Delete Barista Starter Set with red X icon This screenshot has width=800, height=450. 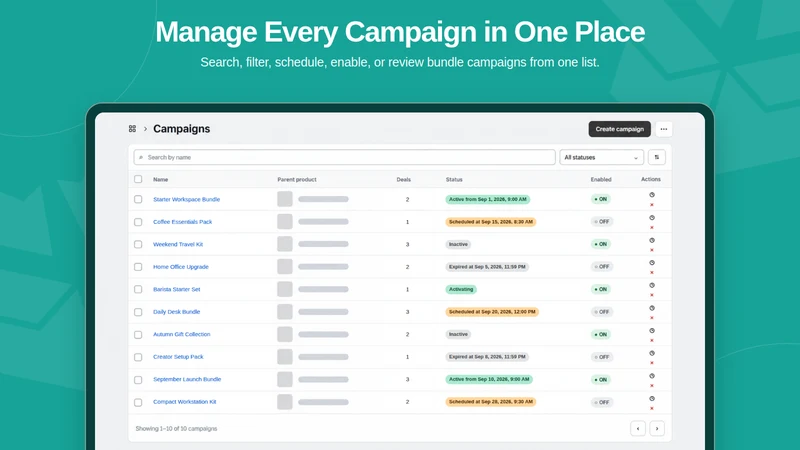(652, 295)
